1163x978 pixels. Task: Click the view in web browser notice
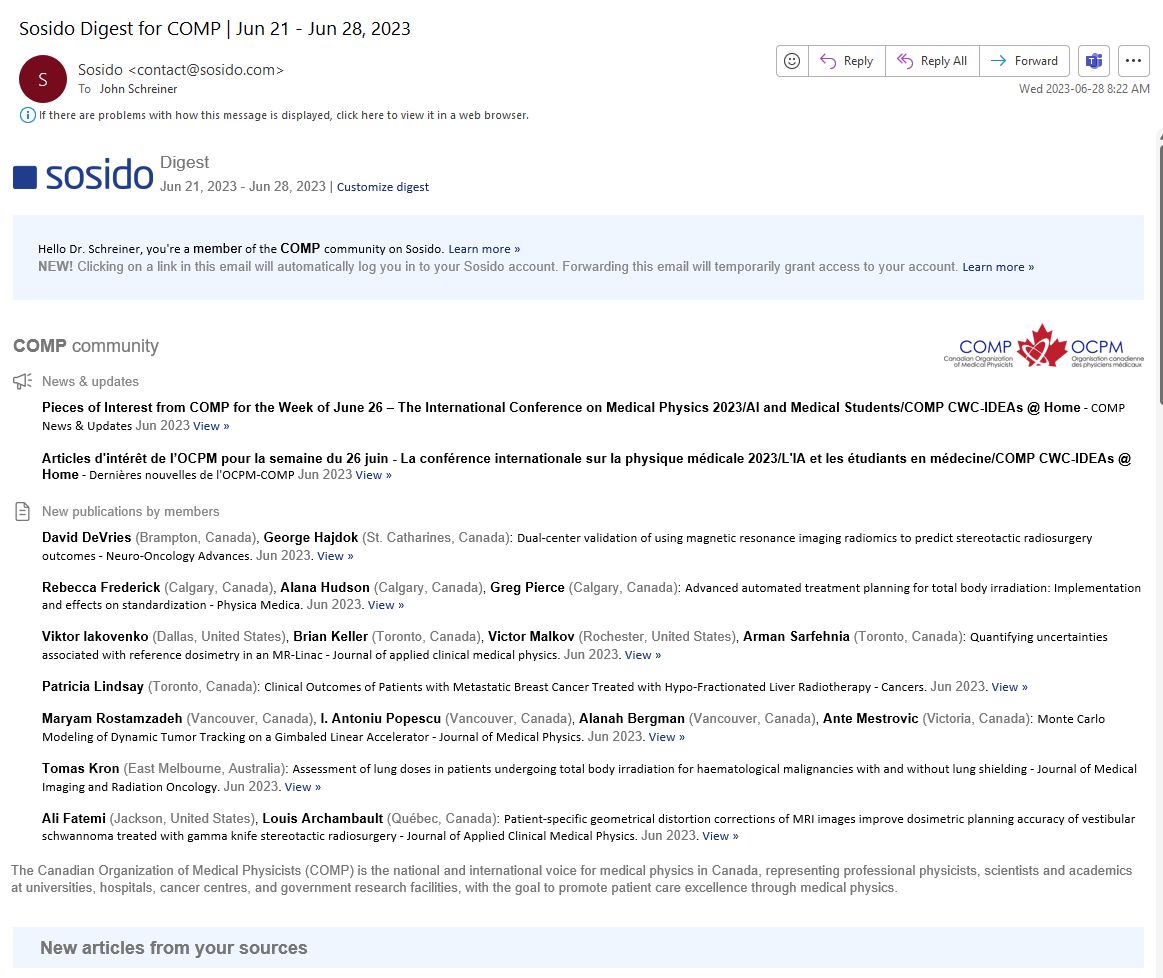[x=283, y=115]
